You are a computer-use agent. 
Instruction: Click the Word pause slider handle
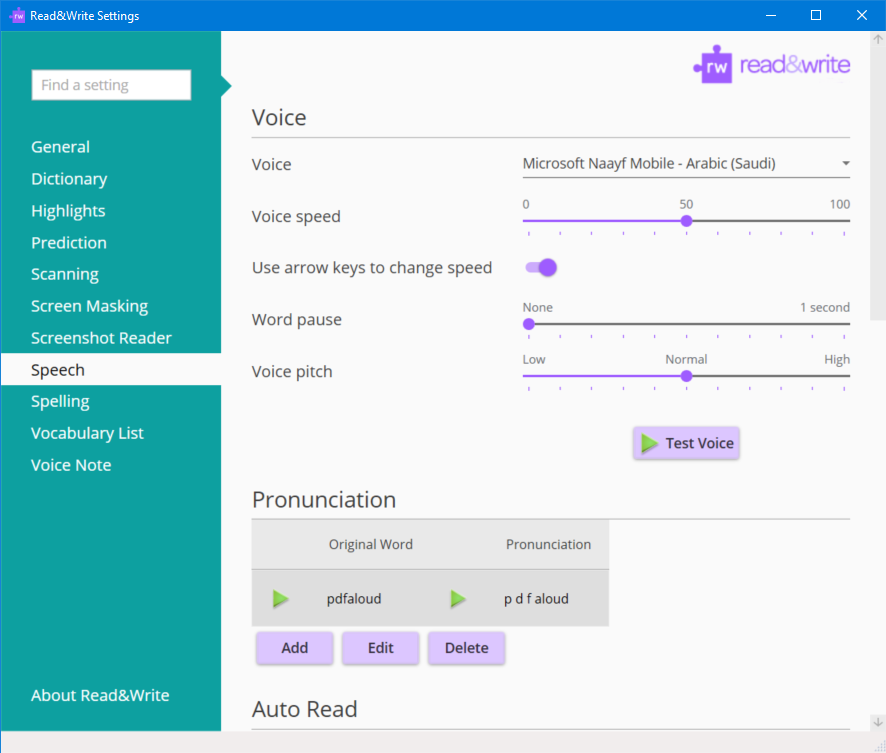(529, 324)
